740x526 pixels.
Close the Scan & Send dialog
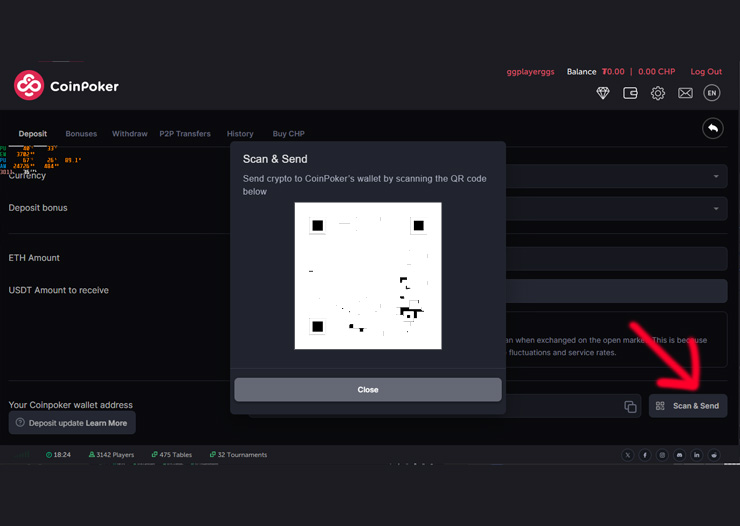coord(368,390)
